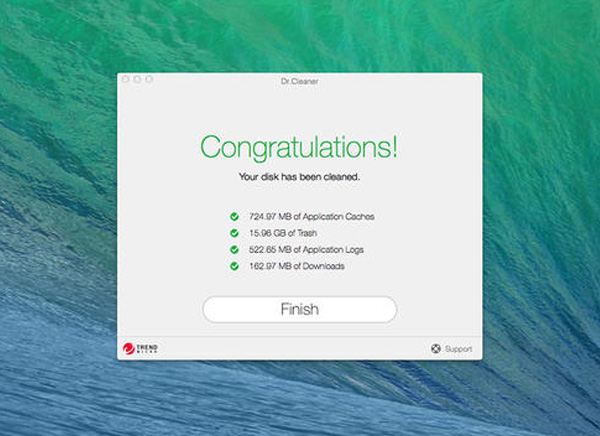This screenshot has height=436, width=600.
Task: Click the Trend Micro logo
Action: pos(140,348)
